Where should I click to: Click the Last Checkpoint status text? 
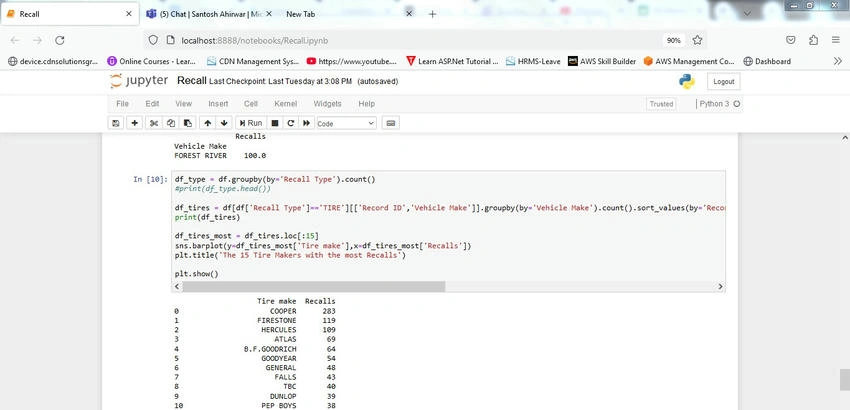tap(280, 81)
